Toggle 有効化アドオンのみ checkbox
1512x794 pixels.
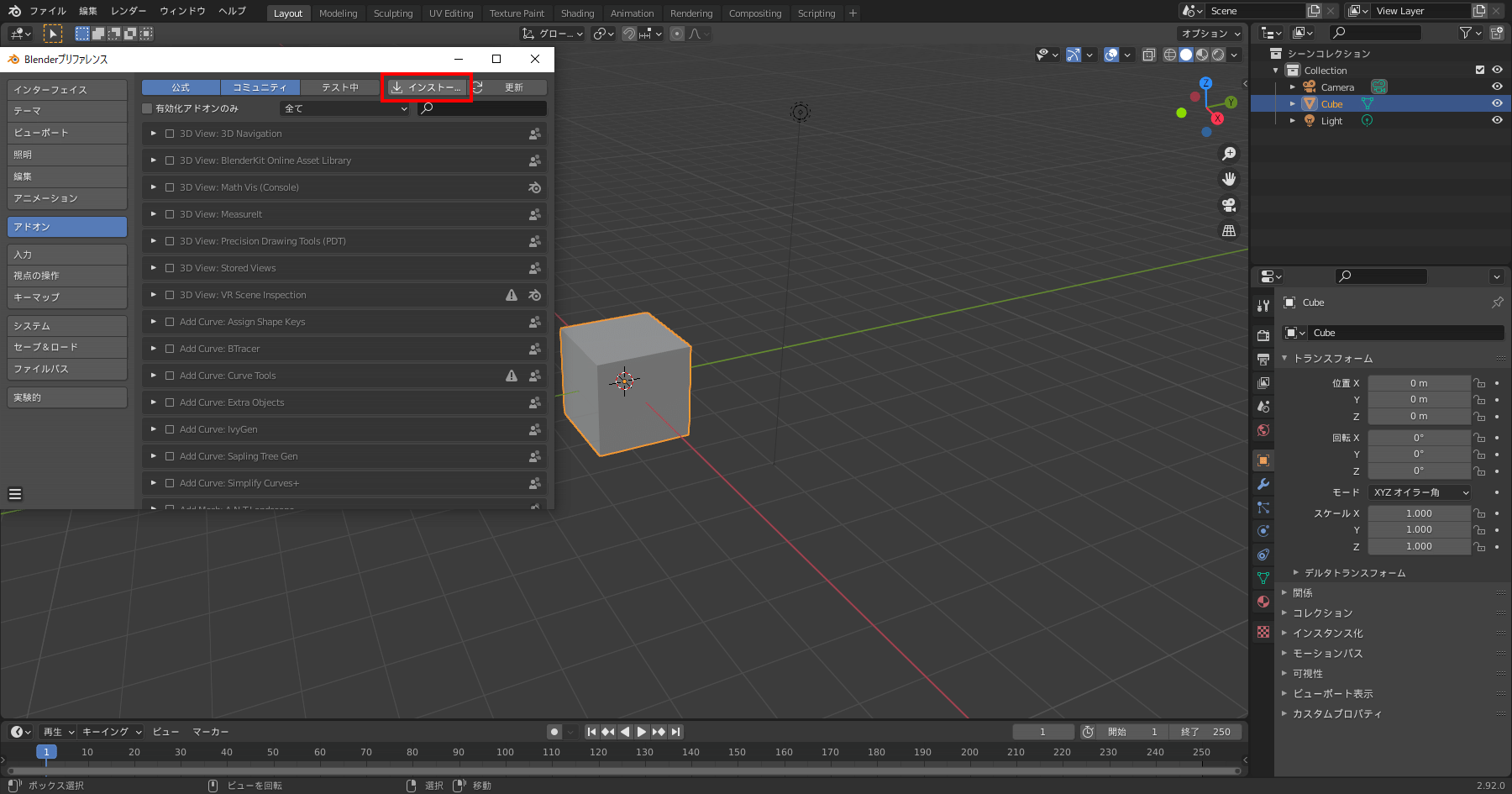(x=147, y=108)
